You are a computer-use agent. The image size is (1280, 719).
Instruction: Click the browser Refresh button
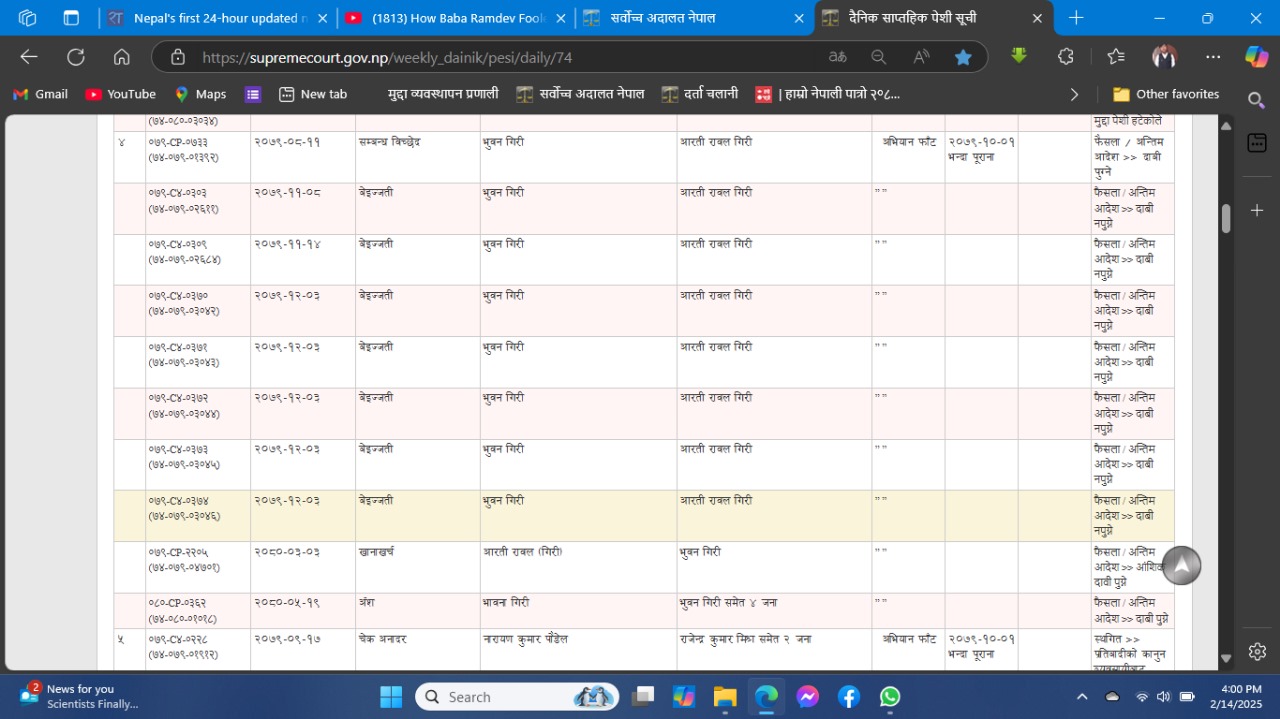point(76,57)
